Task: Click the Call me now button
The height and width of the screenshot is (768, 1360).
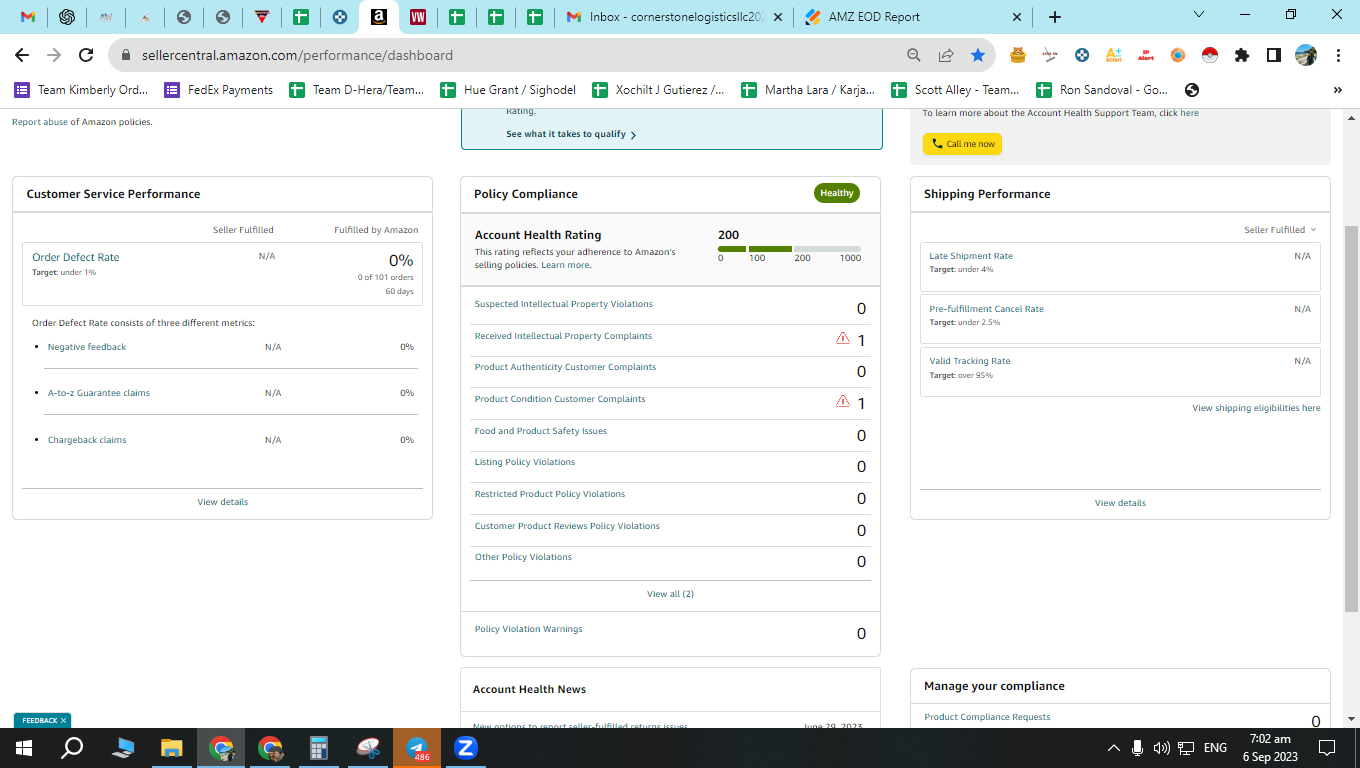Action: (x=962, y=144)
